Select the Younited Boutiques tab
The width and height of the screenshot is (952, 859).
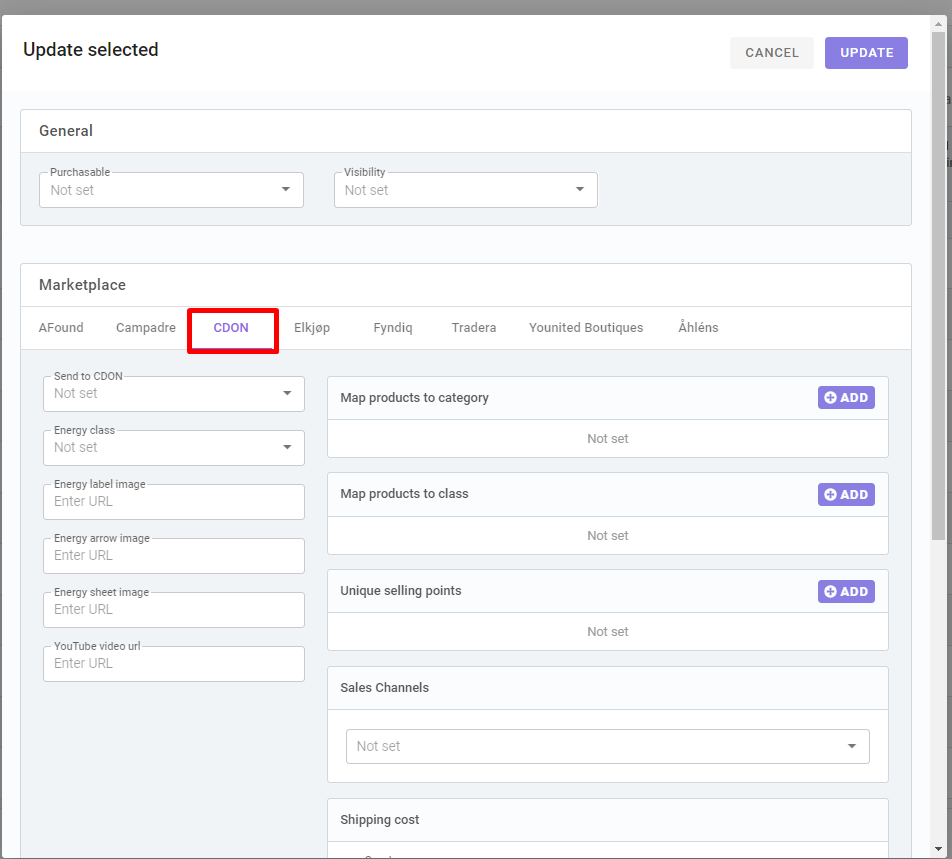coord(586,328)
